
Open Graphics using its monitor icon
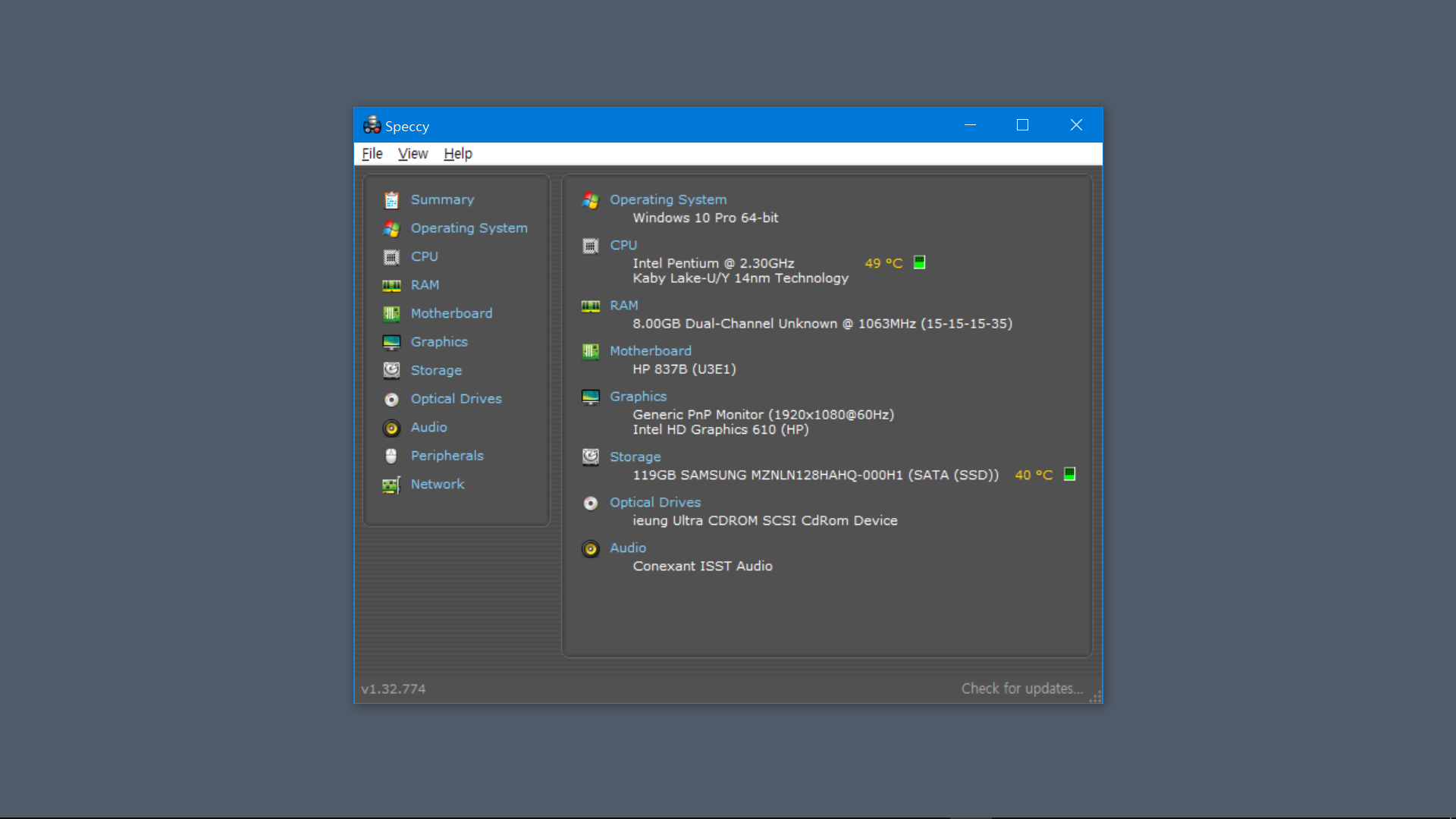[392, 341]
